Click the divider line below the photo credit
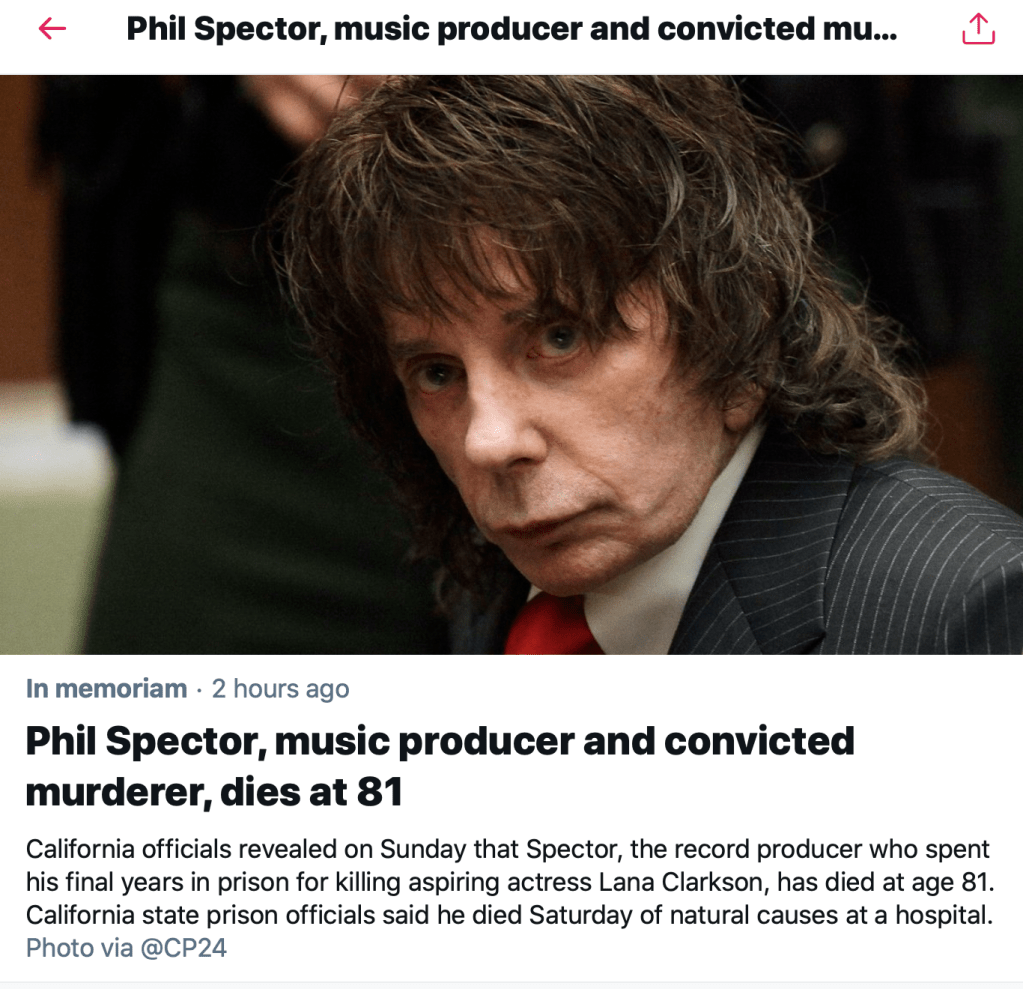 [512, 982]
